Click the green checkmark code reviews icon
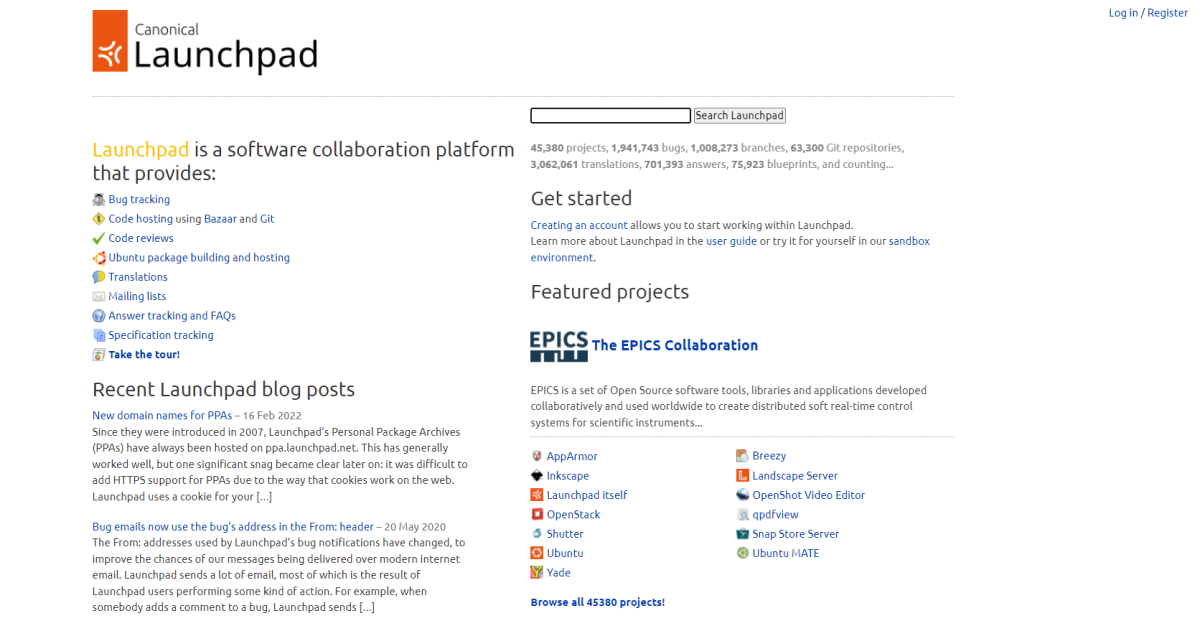Image resolution: width=1200 pixels, height=626 pixels. click(x=99, y=238)
